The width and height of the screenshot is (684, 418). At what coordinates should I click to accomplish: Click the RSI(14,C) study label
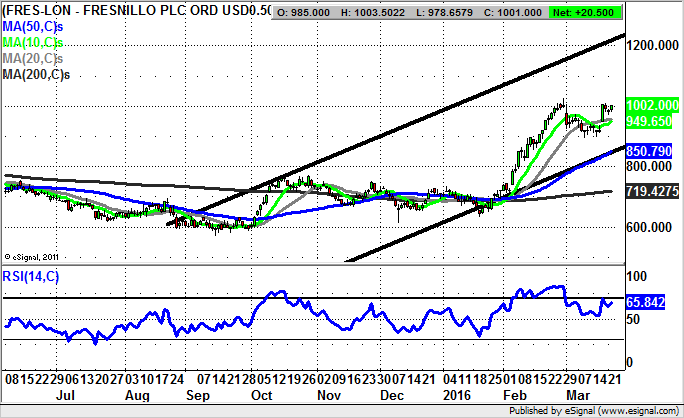[32, 276]
